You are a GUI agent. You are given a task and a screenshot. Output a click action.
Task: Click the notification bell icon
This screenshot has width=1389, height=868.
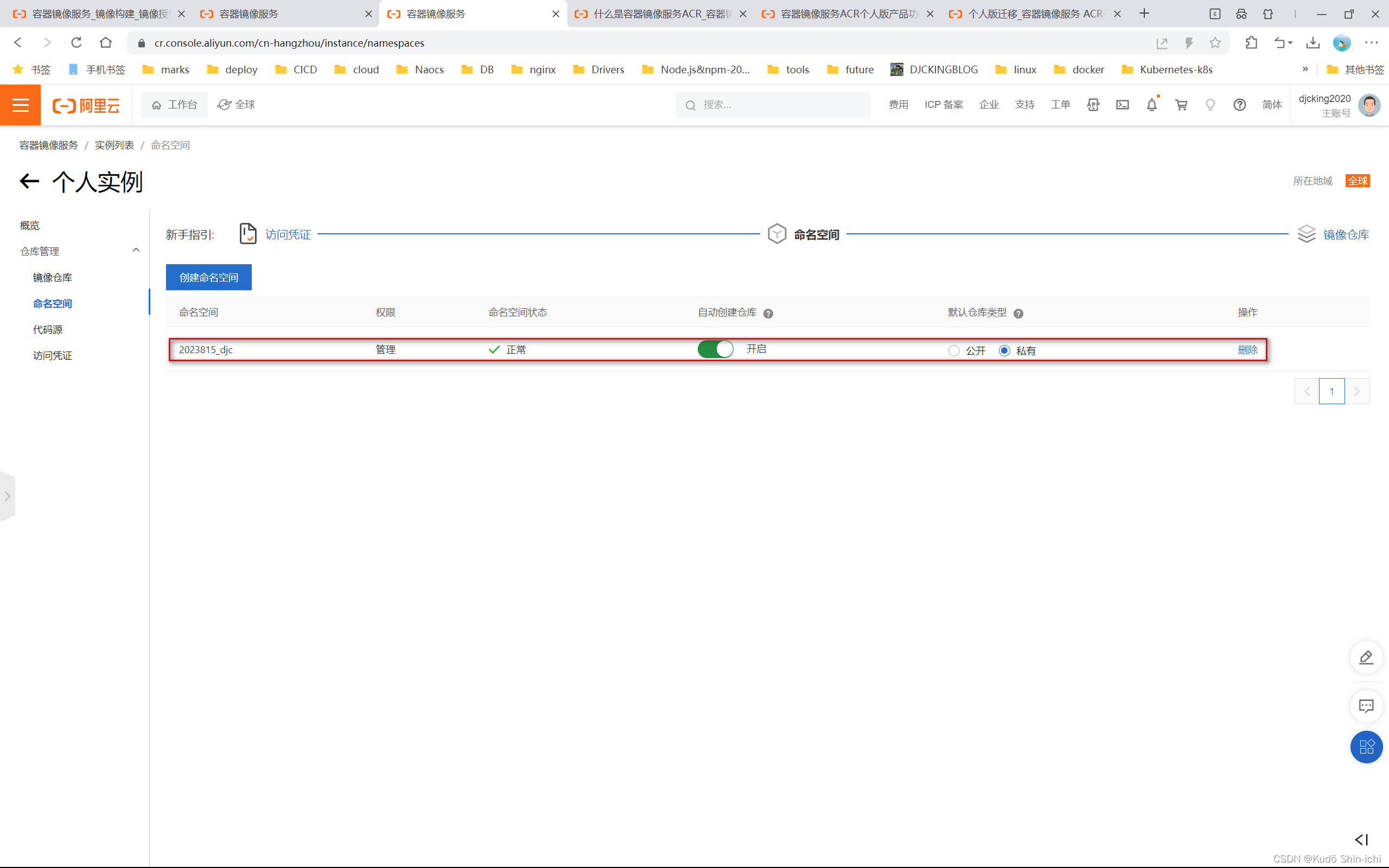(x=1151, y=105)
